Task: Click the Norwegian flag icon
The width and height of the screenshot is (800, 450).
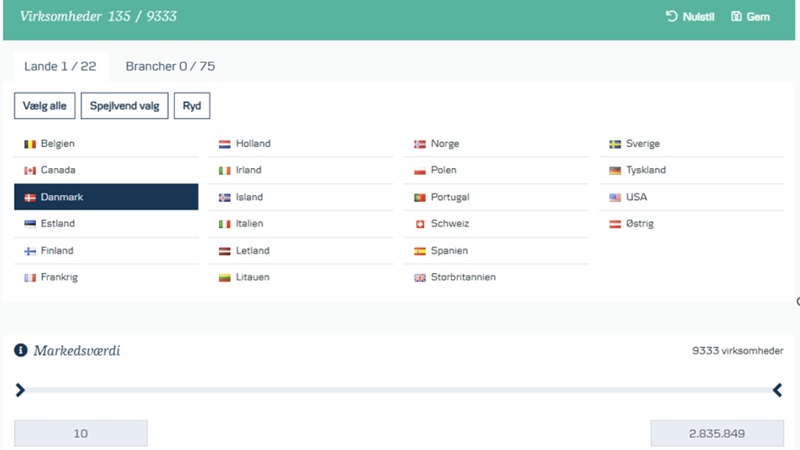Action: point(420,144)
